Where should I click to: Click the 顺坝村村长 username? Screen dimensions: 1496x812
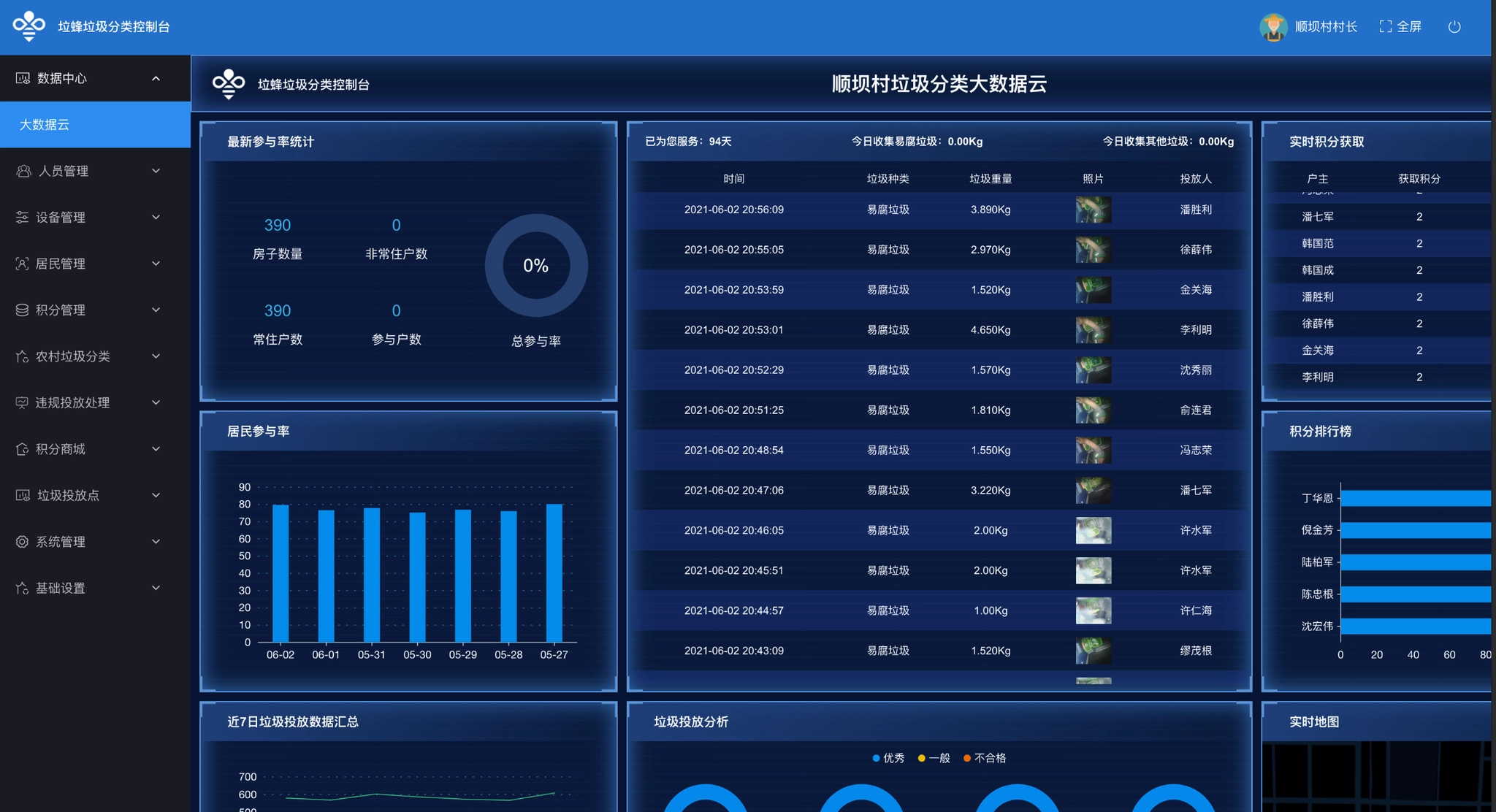(x=1326, y=27)
